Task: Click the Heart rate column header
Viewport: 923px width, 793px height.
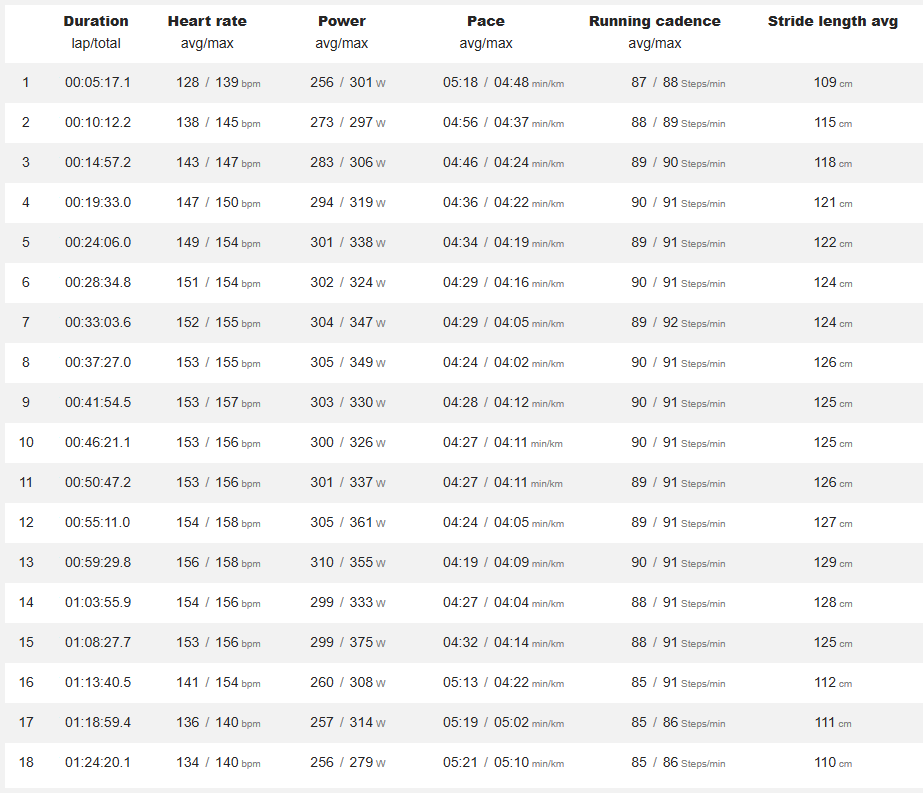Action: (207, 21)
